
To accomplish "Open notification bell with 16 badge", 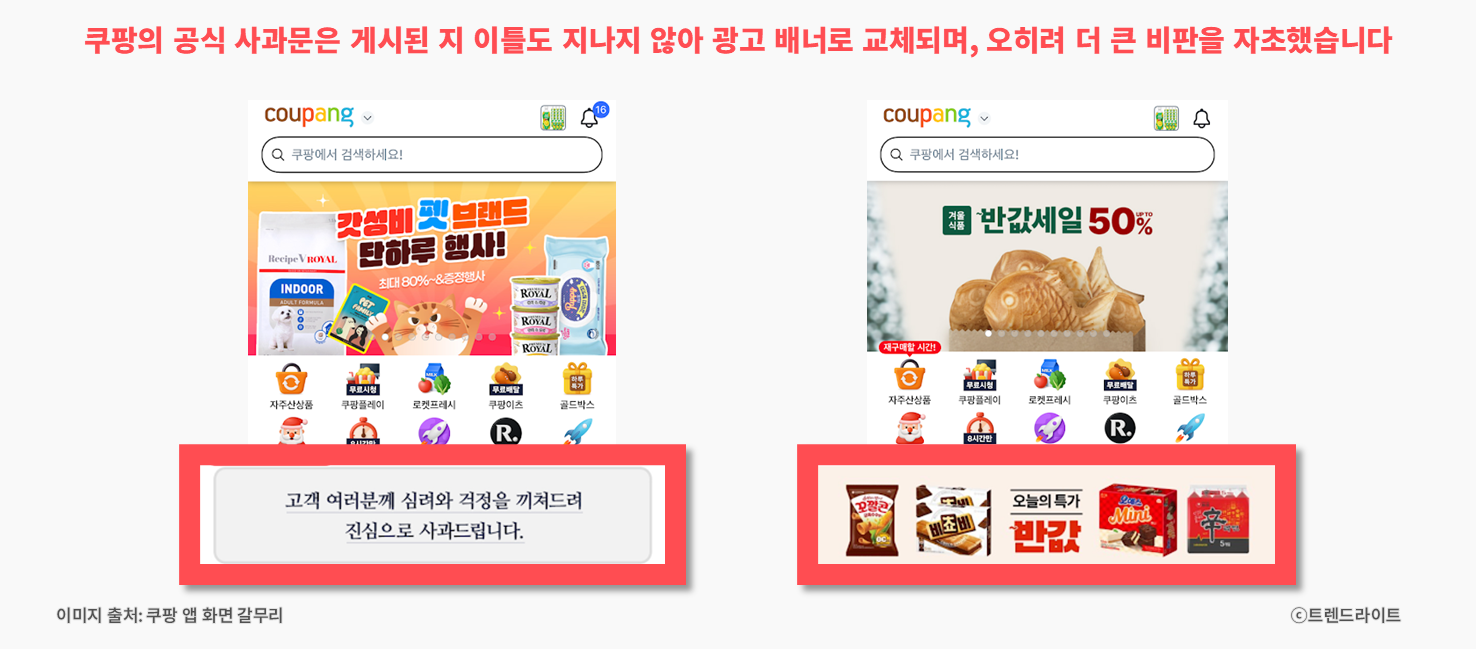I will [x=591, y=117].
